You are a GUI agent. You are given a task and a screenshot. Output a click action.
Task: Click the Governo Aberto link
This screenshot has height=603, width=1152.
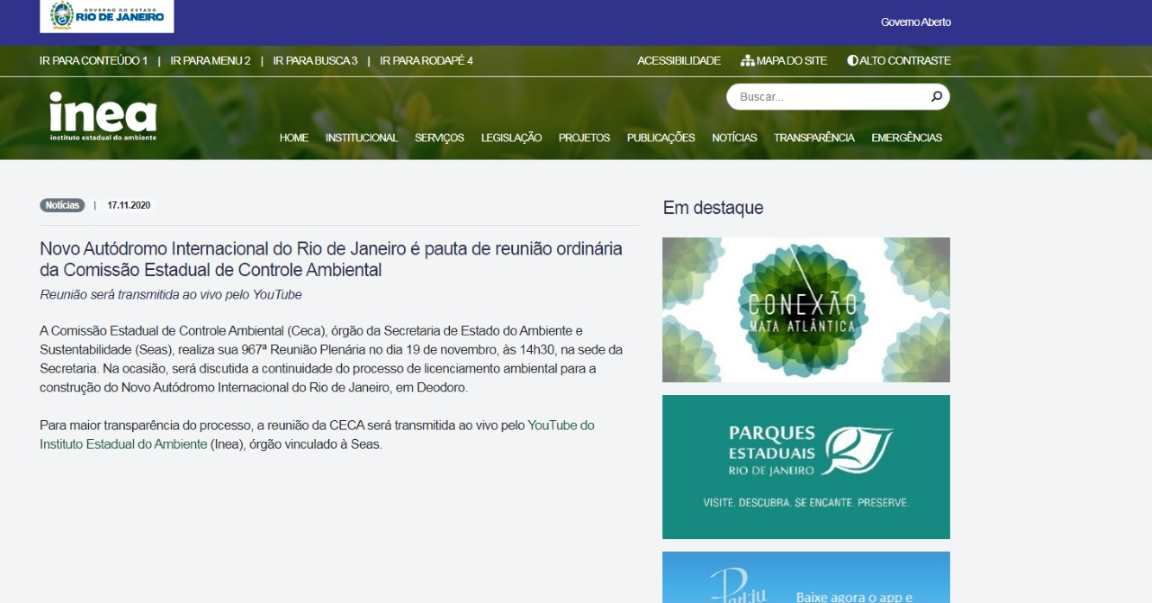pos(915,22)
